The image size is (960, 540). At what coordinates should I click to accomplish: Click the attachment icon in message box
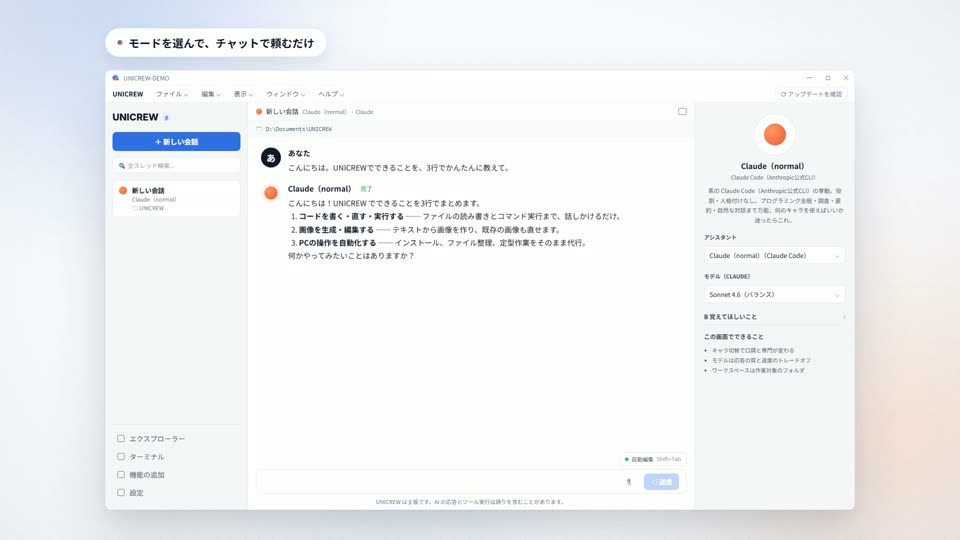tap(629, 482)
